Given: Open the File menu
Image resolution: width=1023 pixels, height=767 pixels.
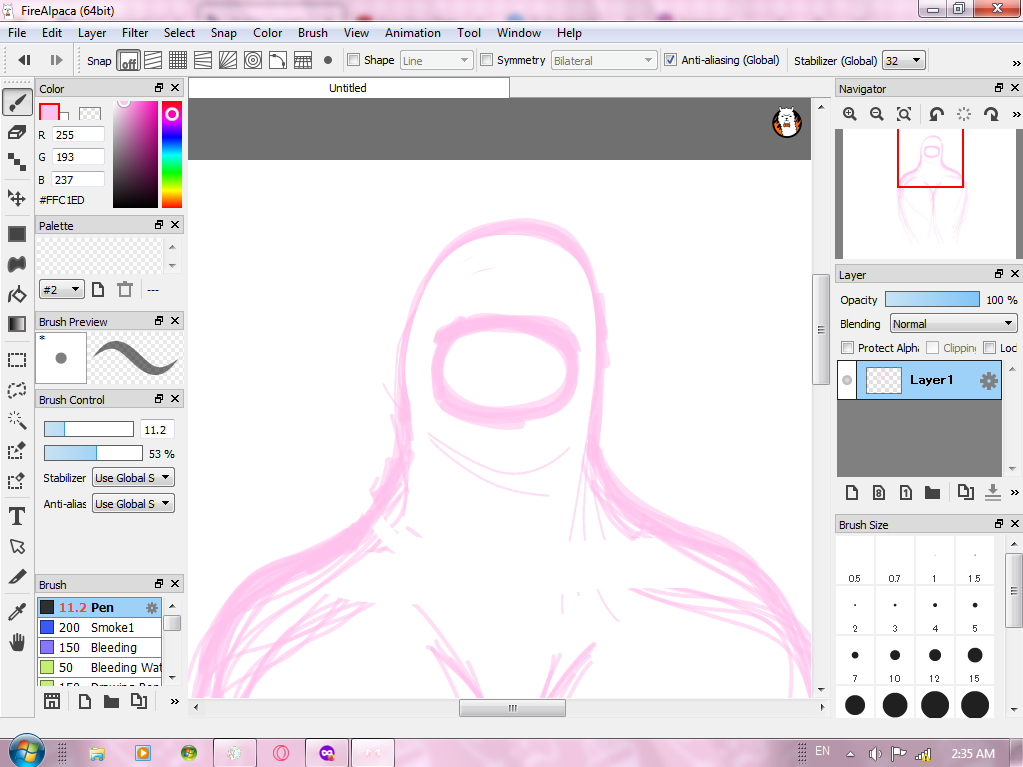Looking at the screenshot, I should tap(17, 33).
